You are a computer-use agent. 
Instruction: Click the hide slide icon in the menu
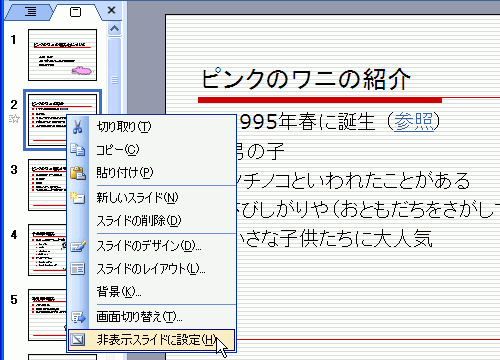[78, 340]
